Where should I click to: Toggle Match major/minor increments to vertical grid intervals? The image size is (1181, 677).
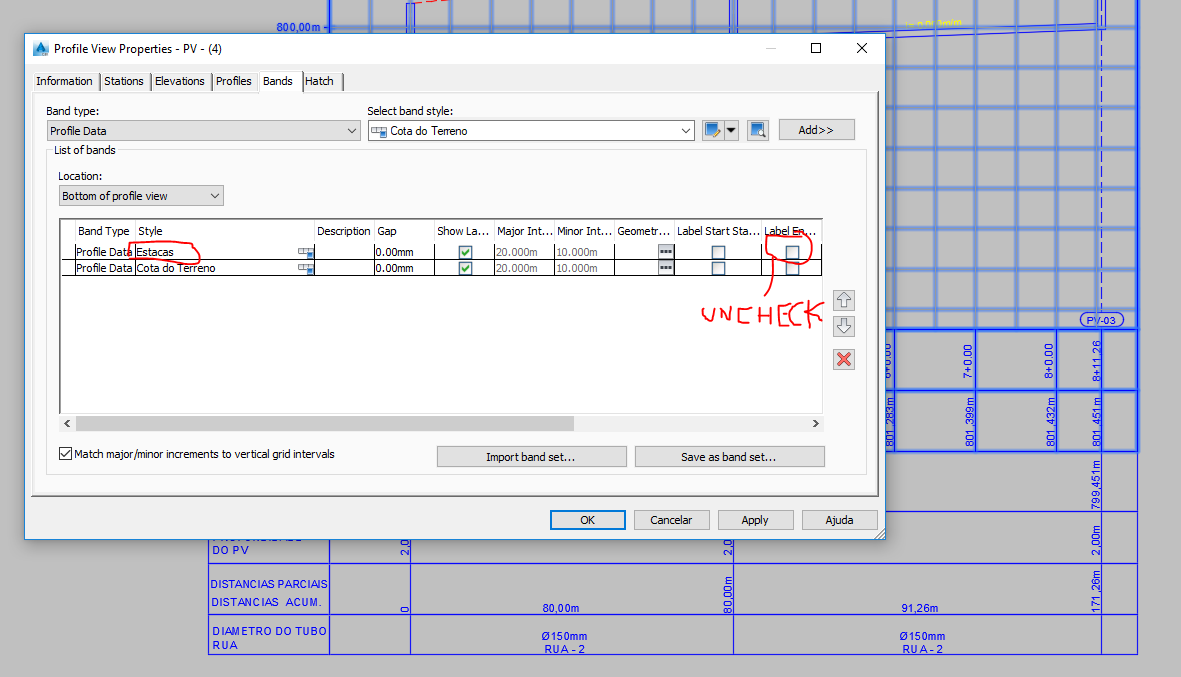65,454
